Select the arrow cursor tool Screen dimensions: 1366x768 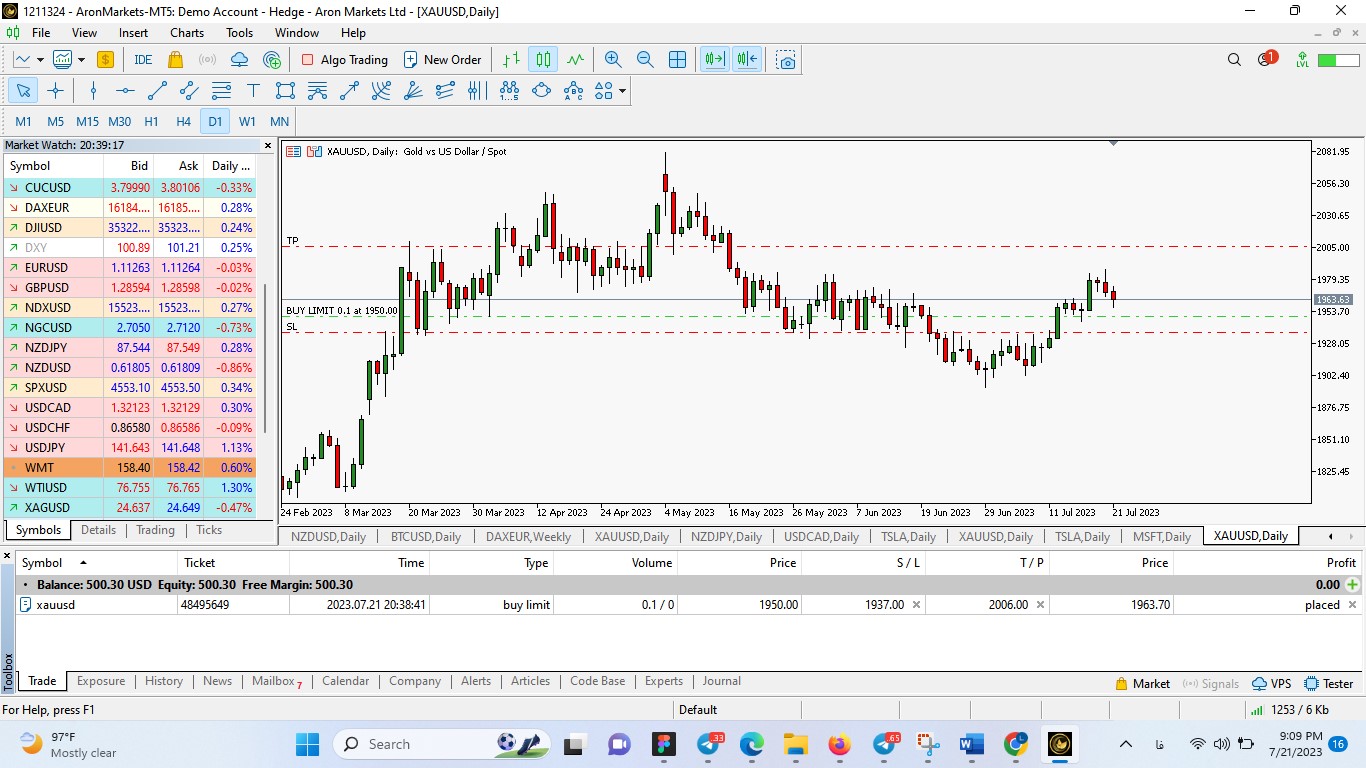click(23, 91)
